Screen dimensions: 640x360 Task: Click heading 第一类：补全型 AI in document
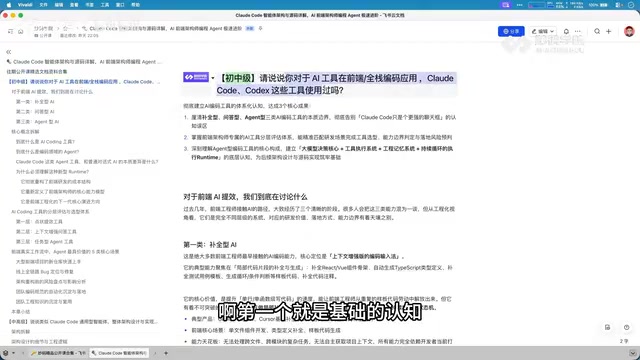click(210, 245)
